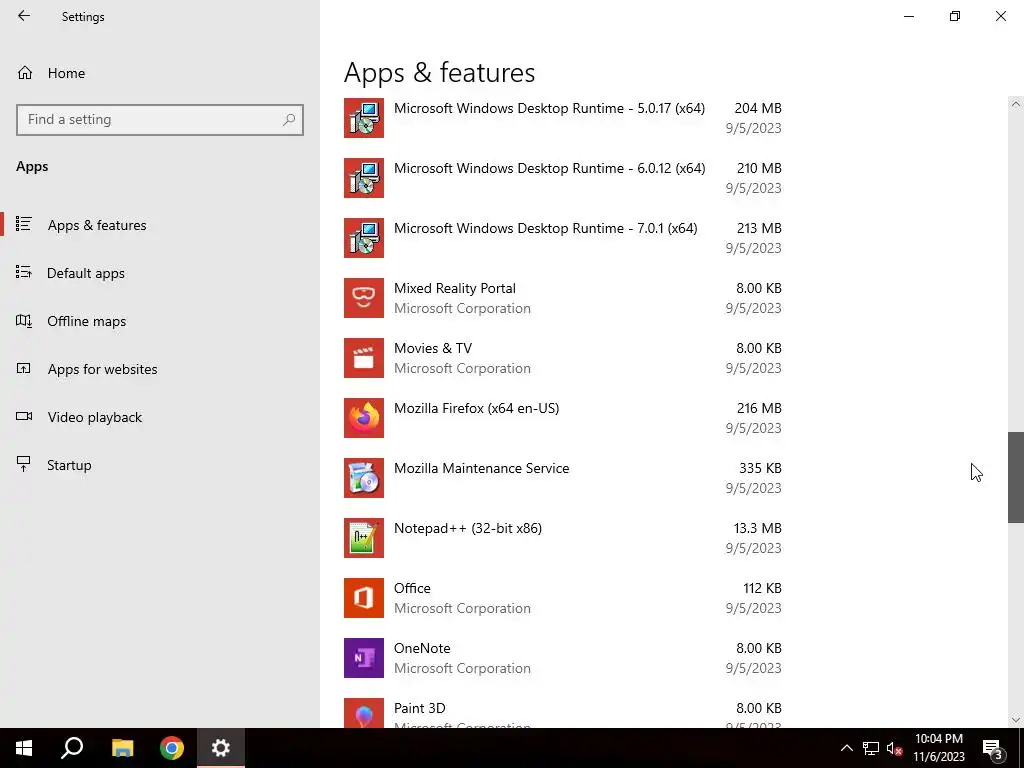Click the Mixed Reality Portal headset icon
Screen dimensions: 1024x768
pos(364,298)
